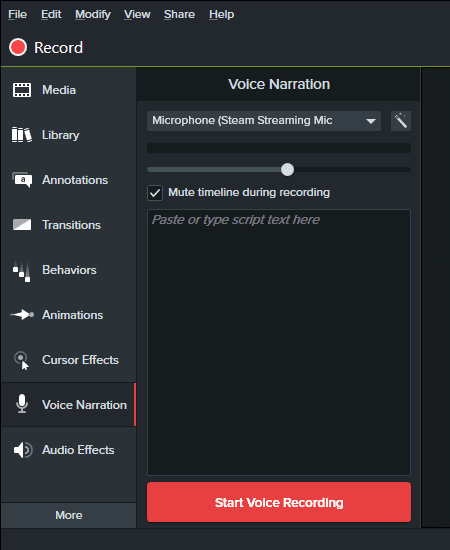Switch to the Animations tab label
The height and width of the screenshot is (550, 450).
[x=73, y=315]
